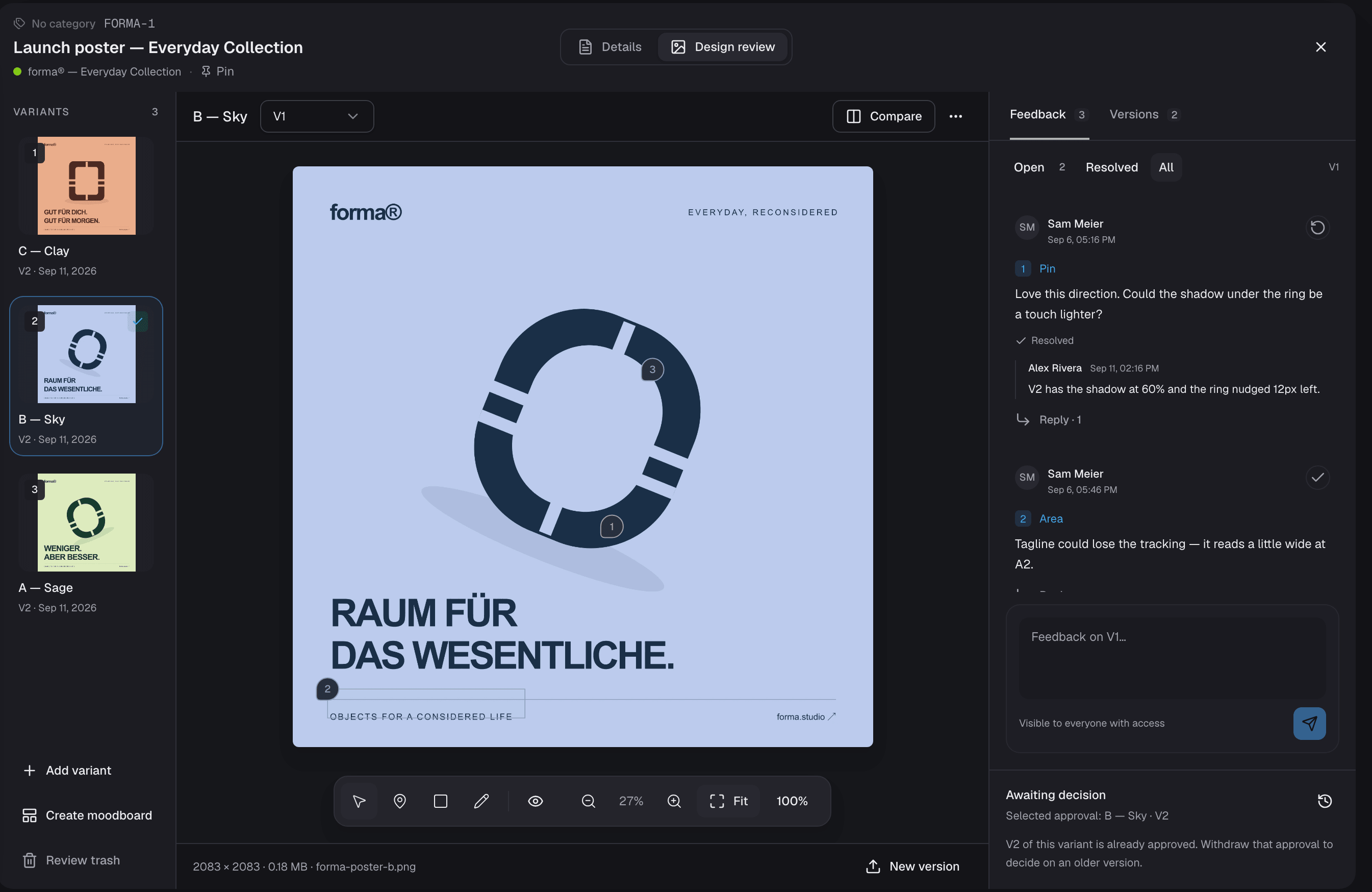Set zoom to 100%

[792, 801]
